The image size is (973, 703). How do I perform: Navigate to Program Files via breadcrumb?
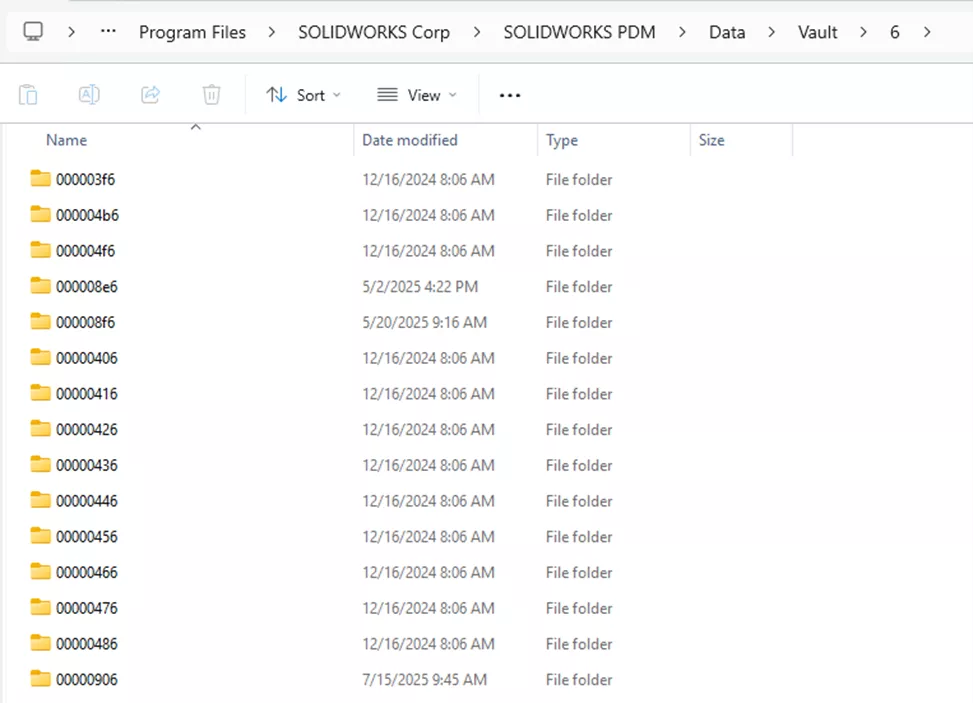(x=192, y=31)
